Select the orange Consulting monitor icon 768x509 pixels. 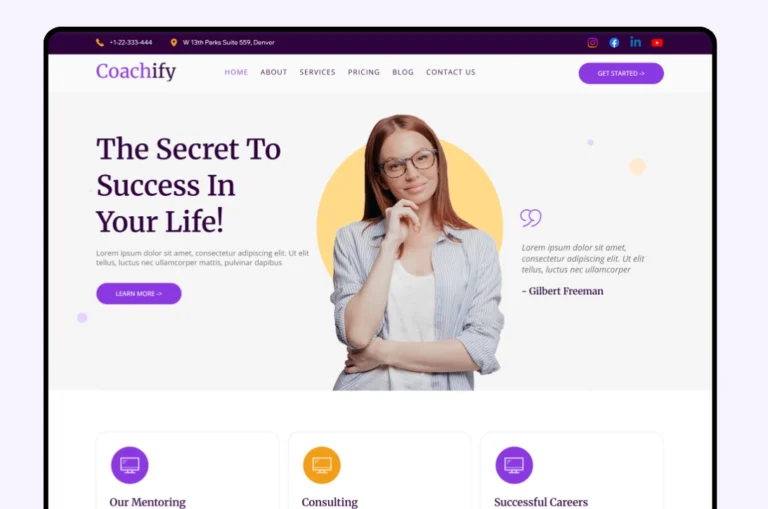pos(322,465)
